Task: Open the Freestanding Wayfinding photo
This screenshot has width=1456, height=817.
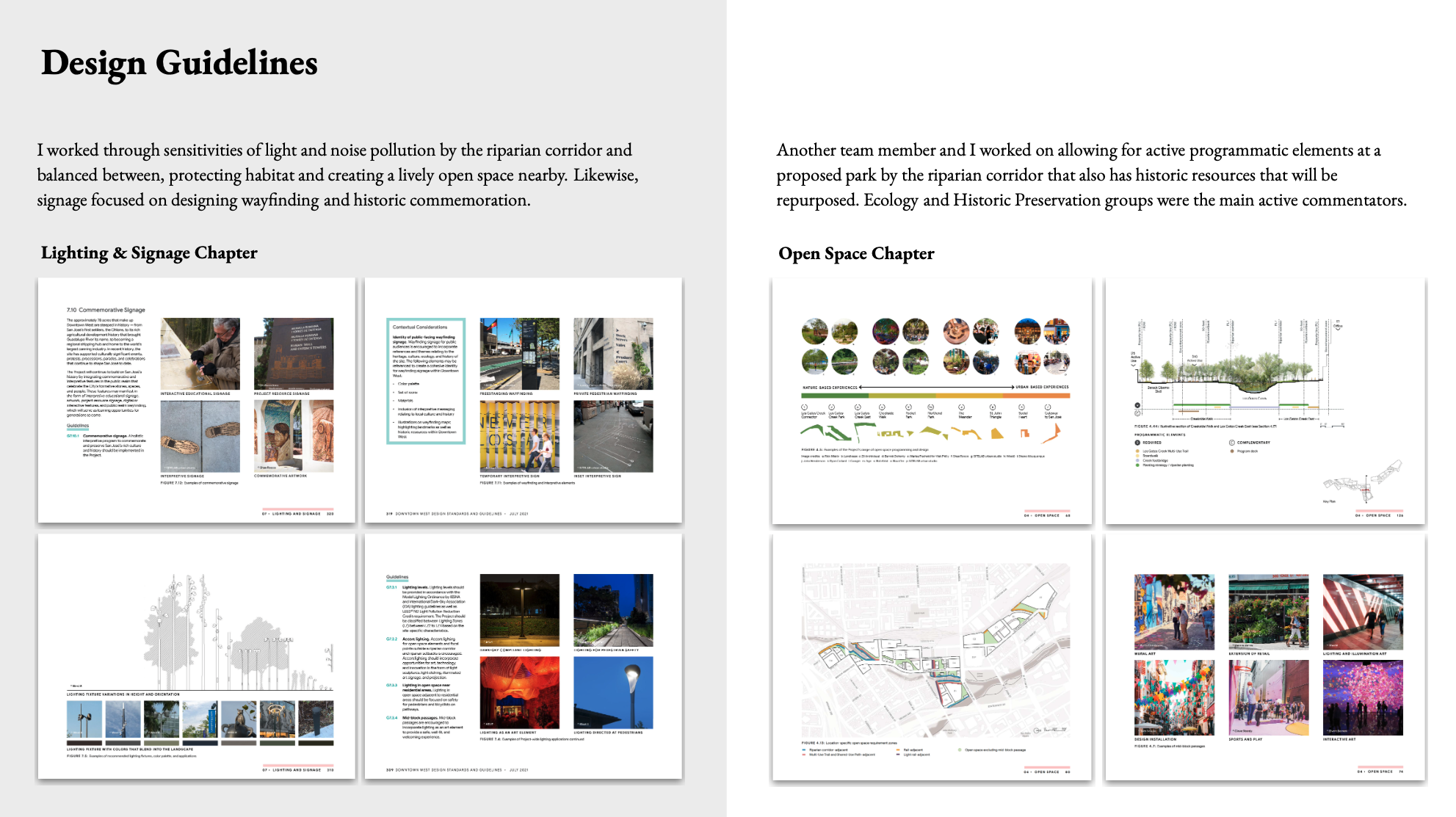Action: (519, 354)
